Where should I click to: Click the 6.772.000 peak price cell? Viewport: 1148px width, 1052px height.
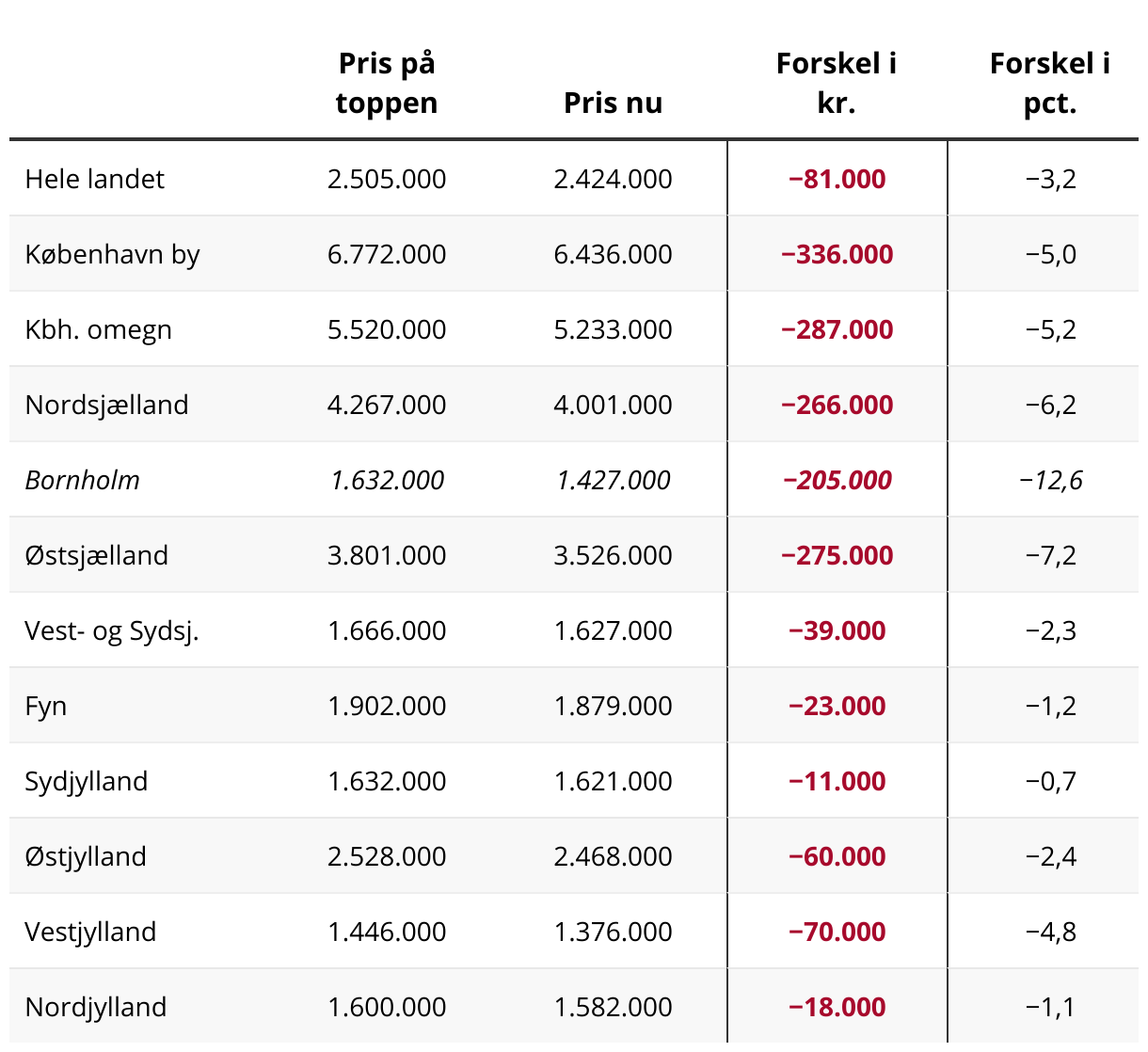point(387,254)
